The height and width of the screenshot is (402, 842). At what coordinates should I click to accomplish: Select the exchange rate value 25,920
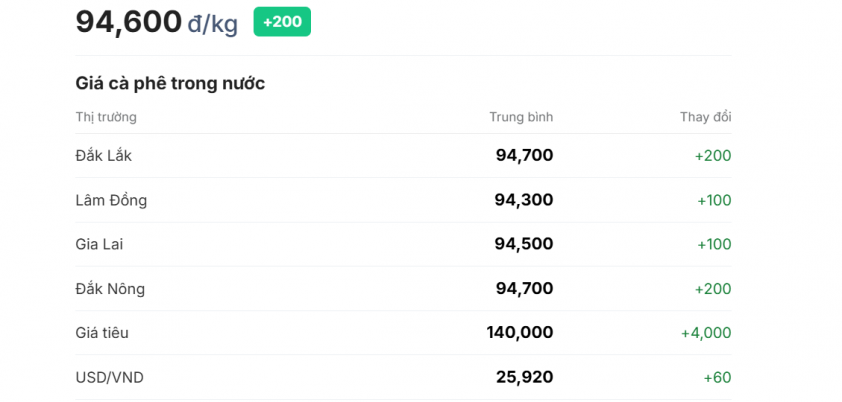[525, 377]
